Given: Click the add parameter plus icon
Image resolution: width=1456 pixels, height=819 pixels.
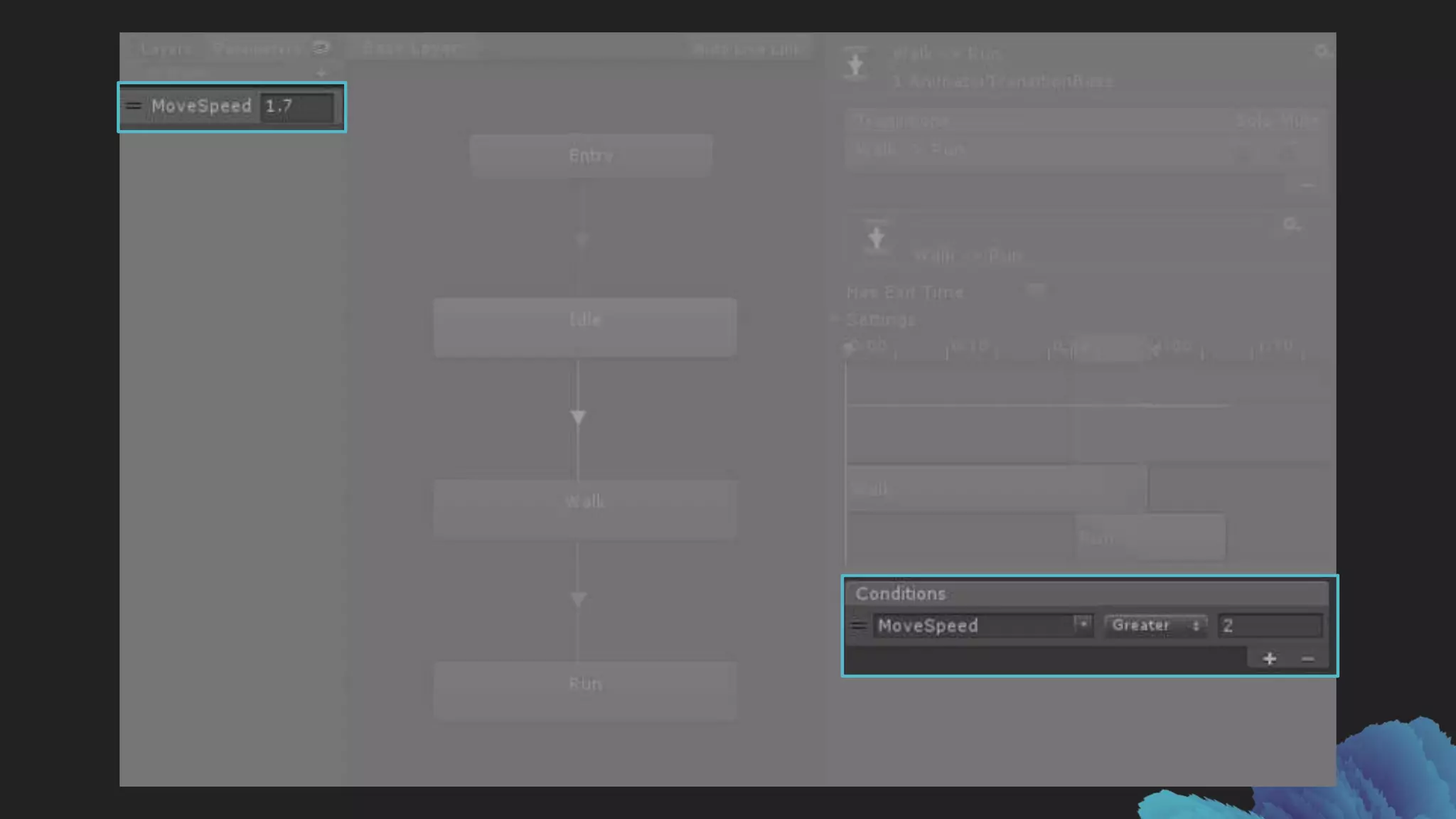Looking at the screenshot, I should (321, 73).
